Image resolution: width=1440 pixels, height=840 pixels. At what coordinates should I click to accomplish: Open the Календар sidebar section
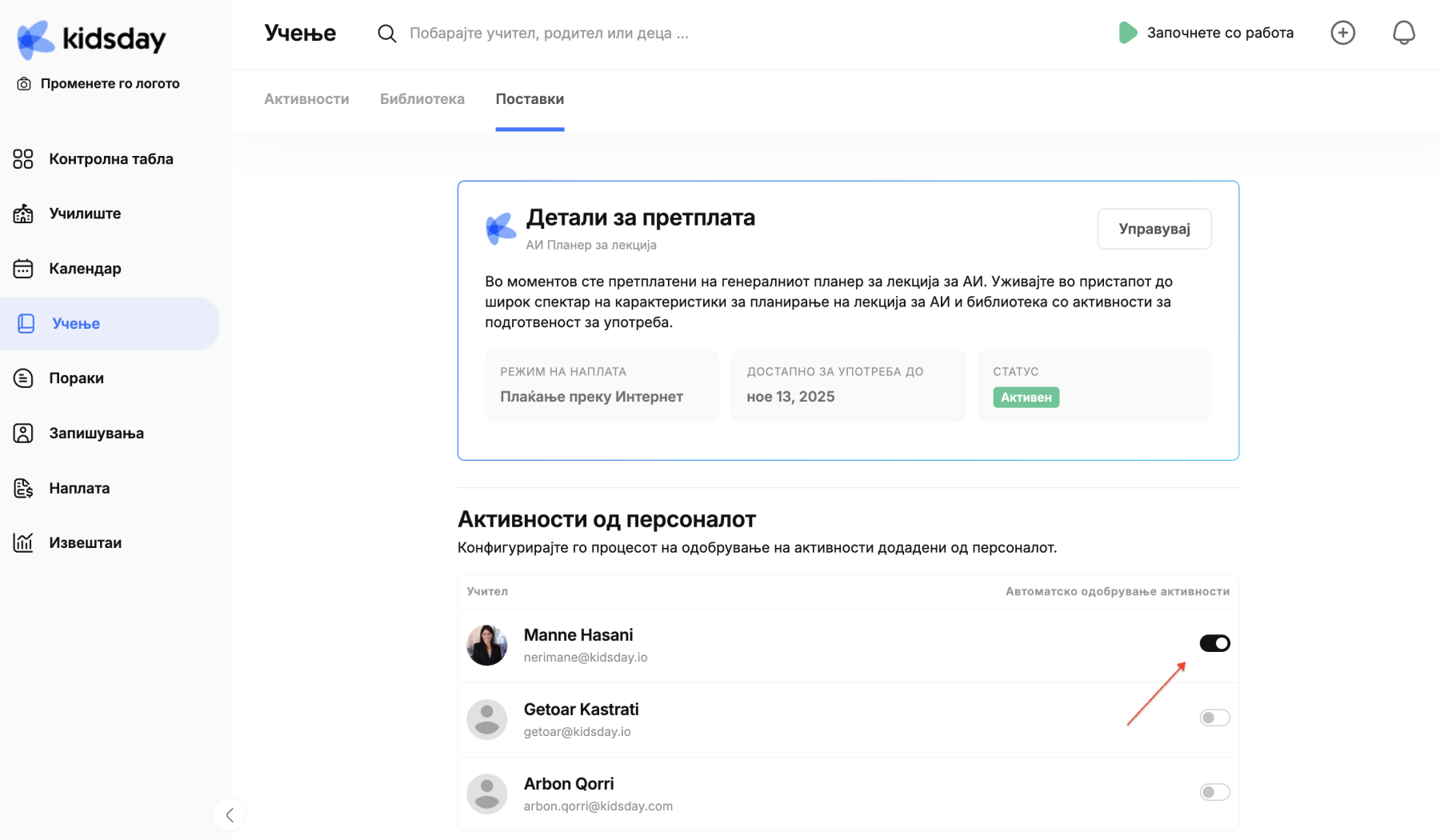coord(85,269)
